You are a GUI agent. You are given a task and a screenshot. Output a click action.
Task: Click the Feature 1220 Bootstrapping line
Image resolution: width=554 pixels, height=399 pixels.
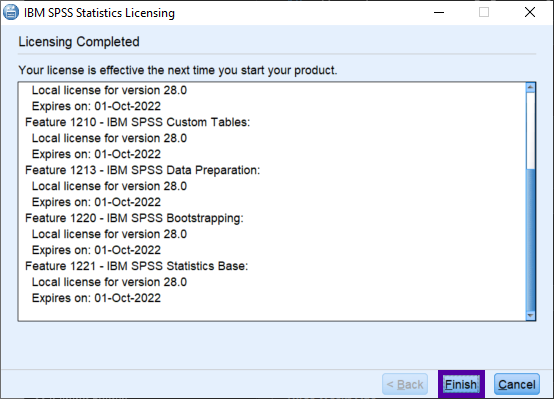[134, 218]
